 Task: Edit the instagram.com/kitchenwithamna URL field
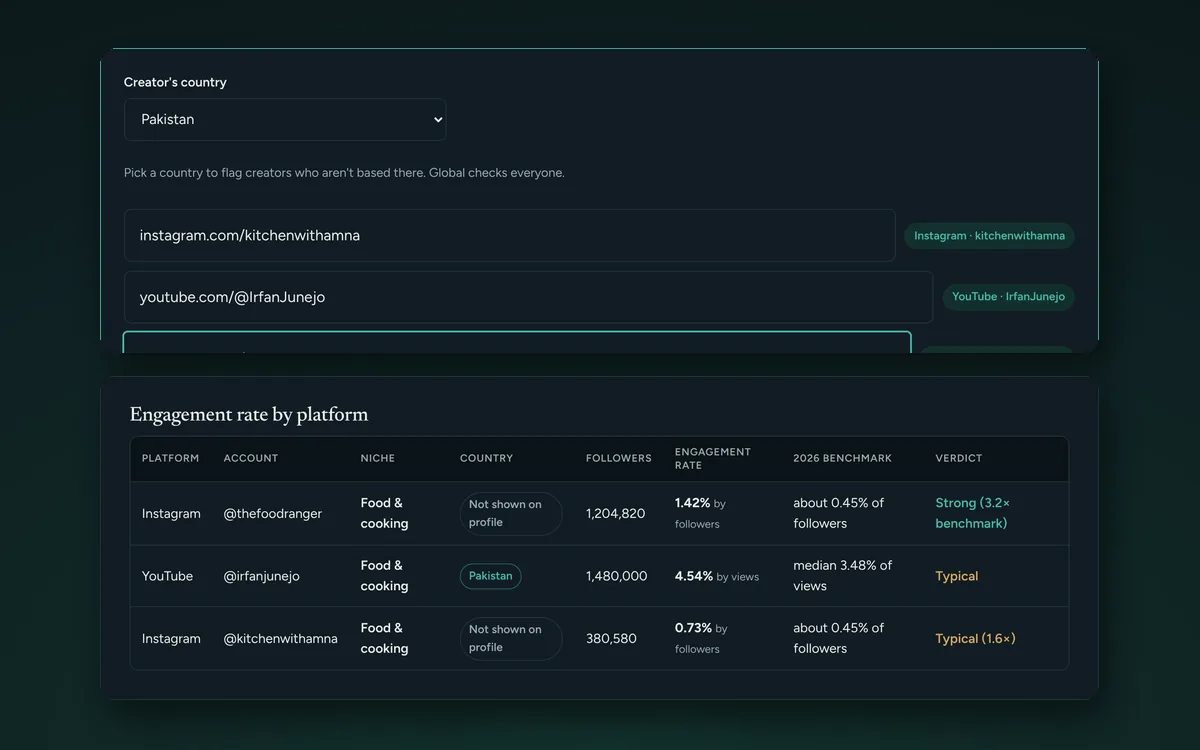coord(509,235)
